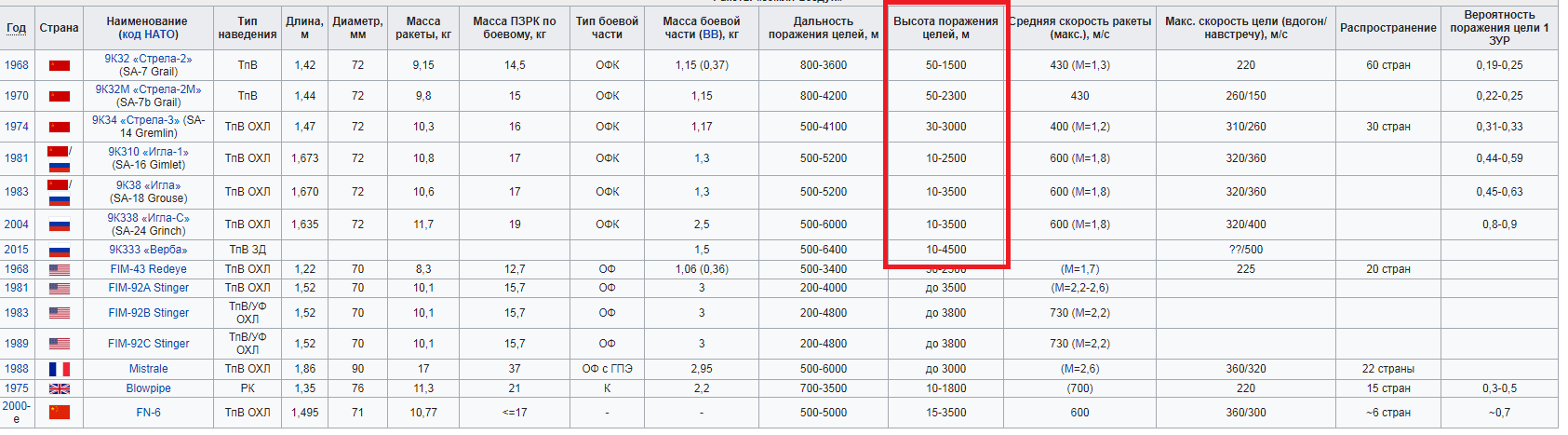The height and width of the screenshot is (435, 1568).
Task: Open the 2015 year link
Action: [x=16, y=250]
